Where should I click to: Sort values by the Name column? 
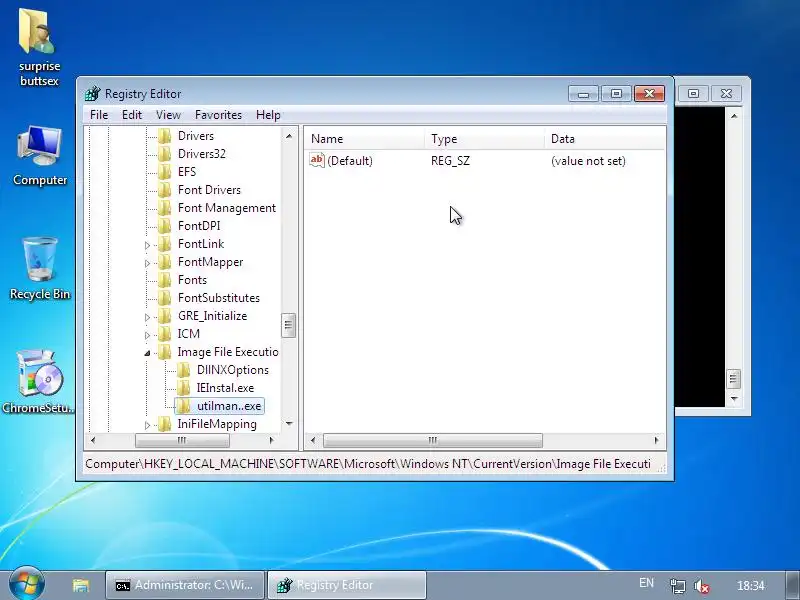(365, 139)
